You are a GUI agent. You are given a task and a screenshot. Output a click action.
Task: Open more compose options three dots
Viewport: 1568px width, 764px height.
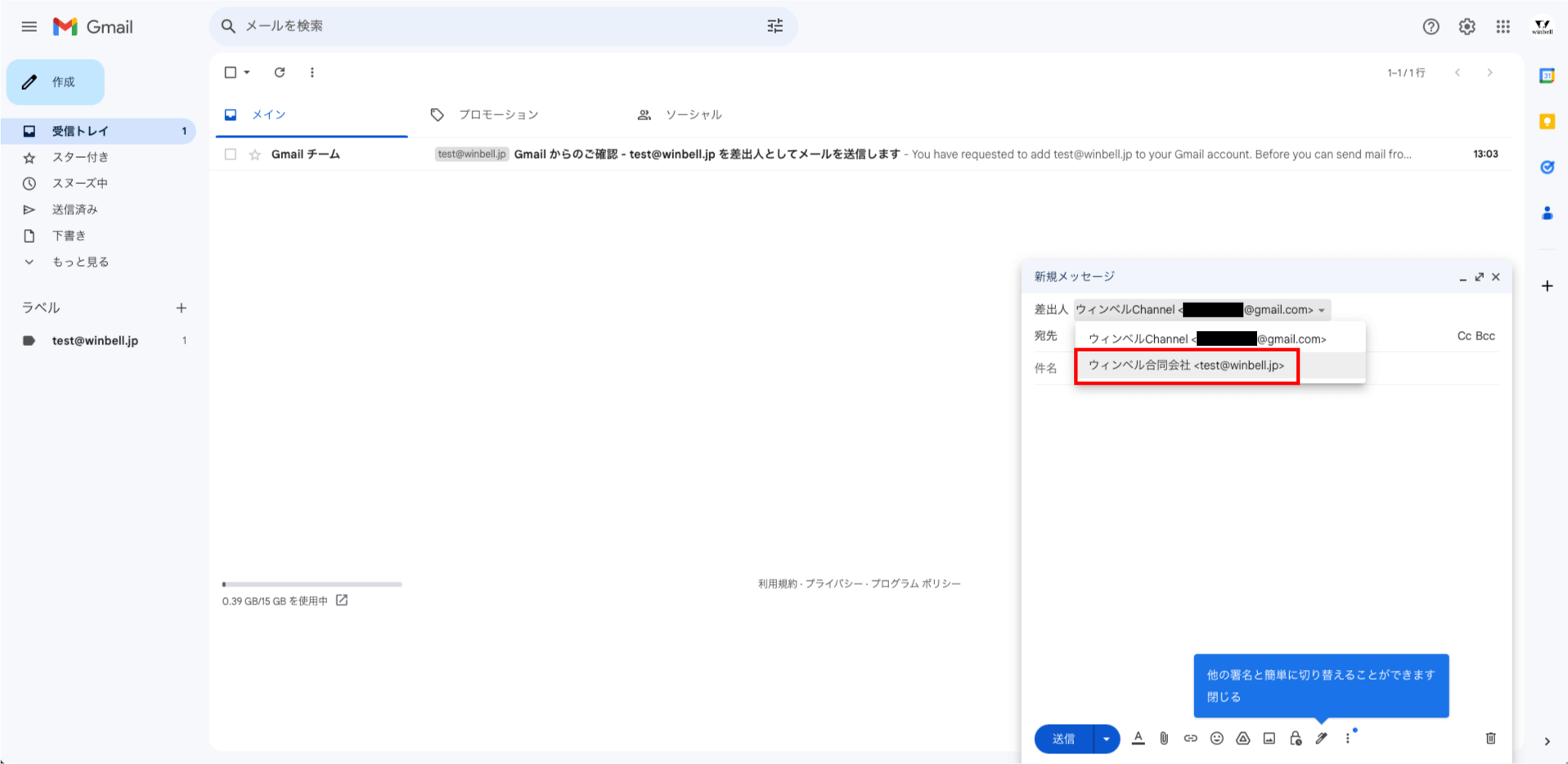point(1347,738)
